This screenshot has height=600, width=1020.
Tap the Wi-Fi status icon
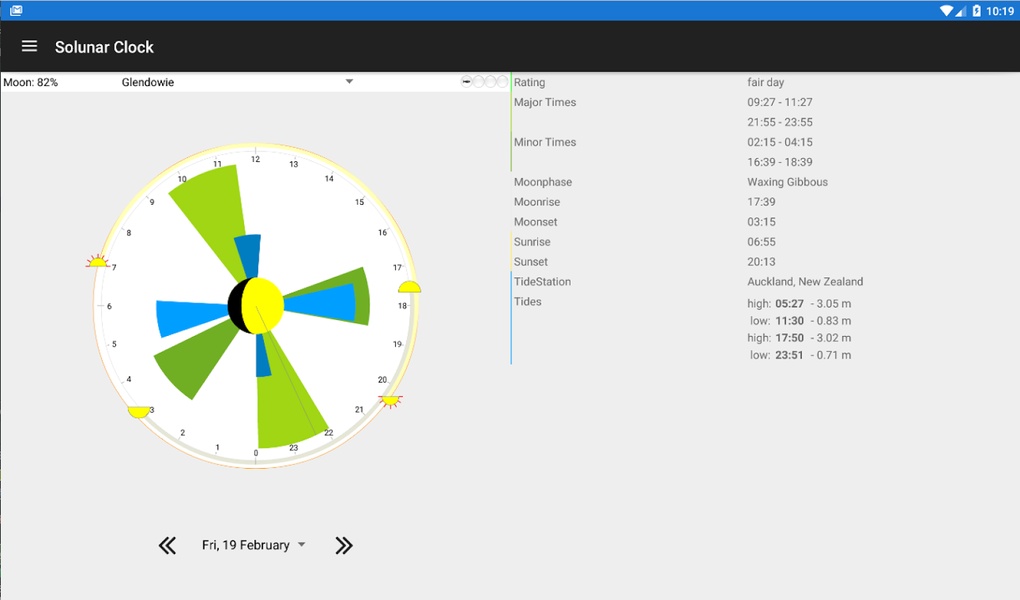pyautogui.click(x=946, y=10)
